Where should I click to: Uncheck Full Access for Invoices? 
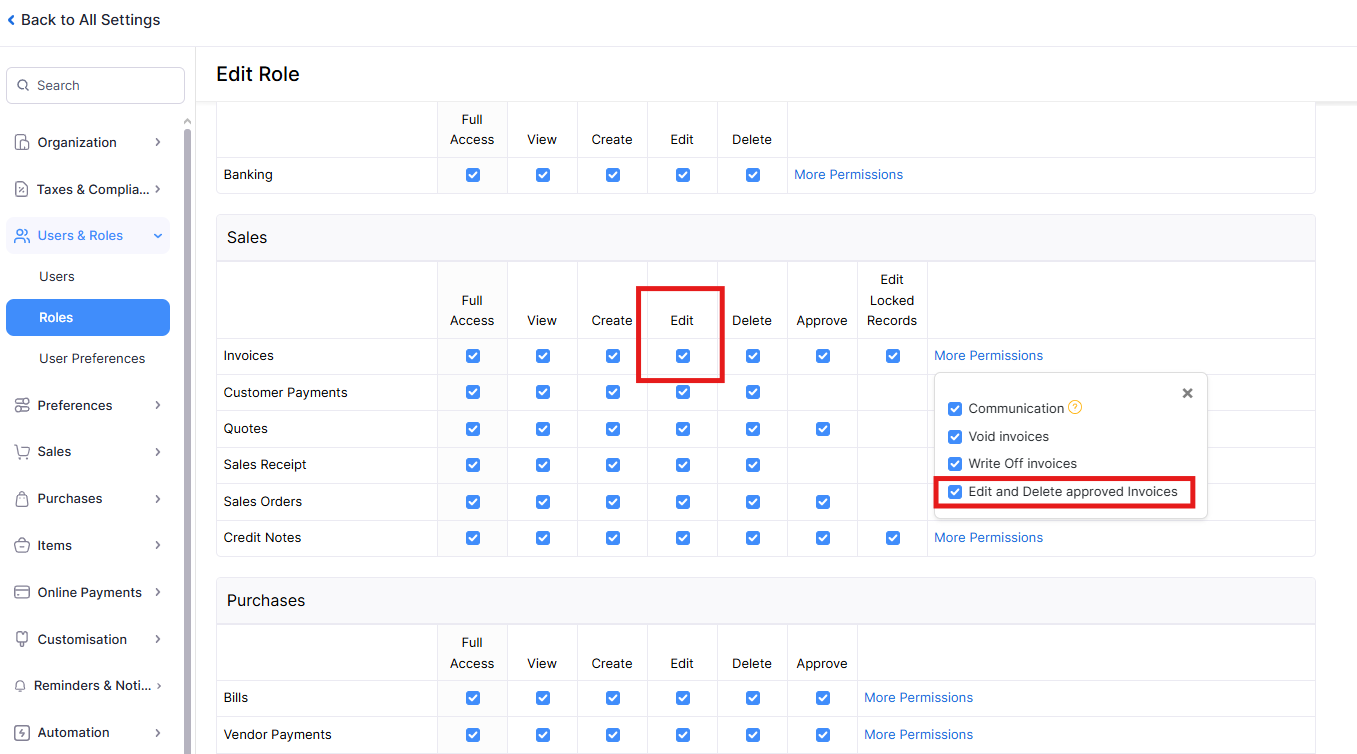(x=473, y=356)
